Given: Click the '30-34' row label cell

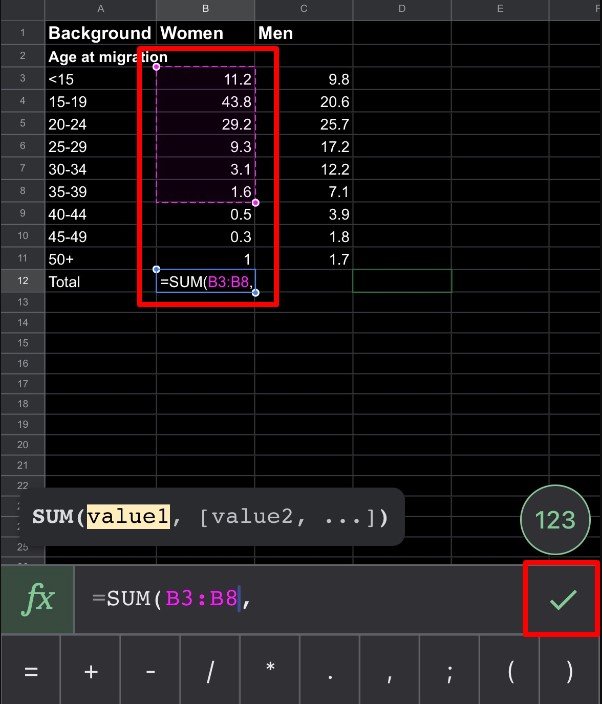Looking at the screenshot, I should pyautogui.click(x=101, y=169).
